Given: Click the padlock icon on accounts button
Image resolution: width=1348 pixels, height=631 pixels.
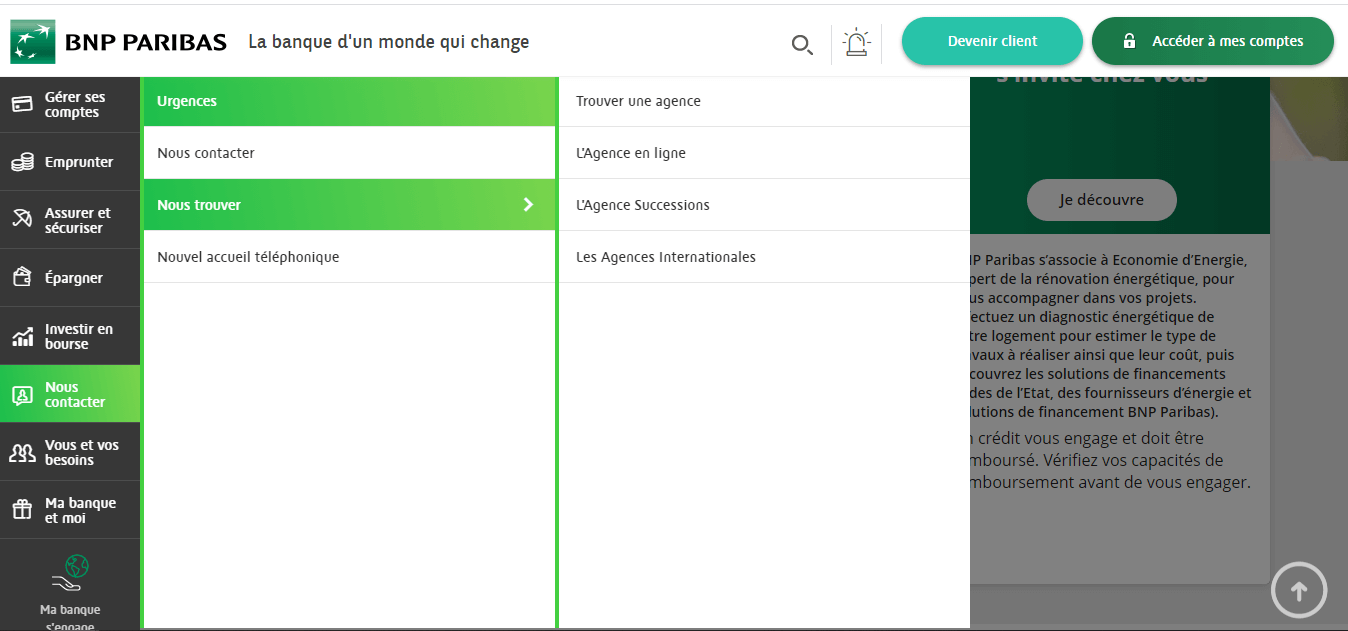Looking at the screenshot, I should [1129, 42].
